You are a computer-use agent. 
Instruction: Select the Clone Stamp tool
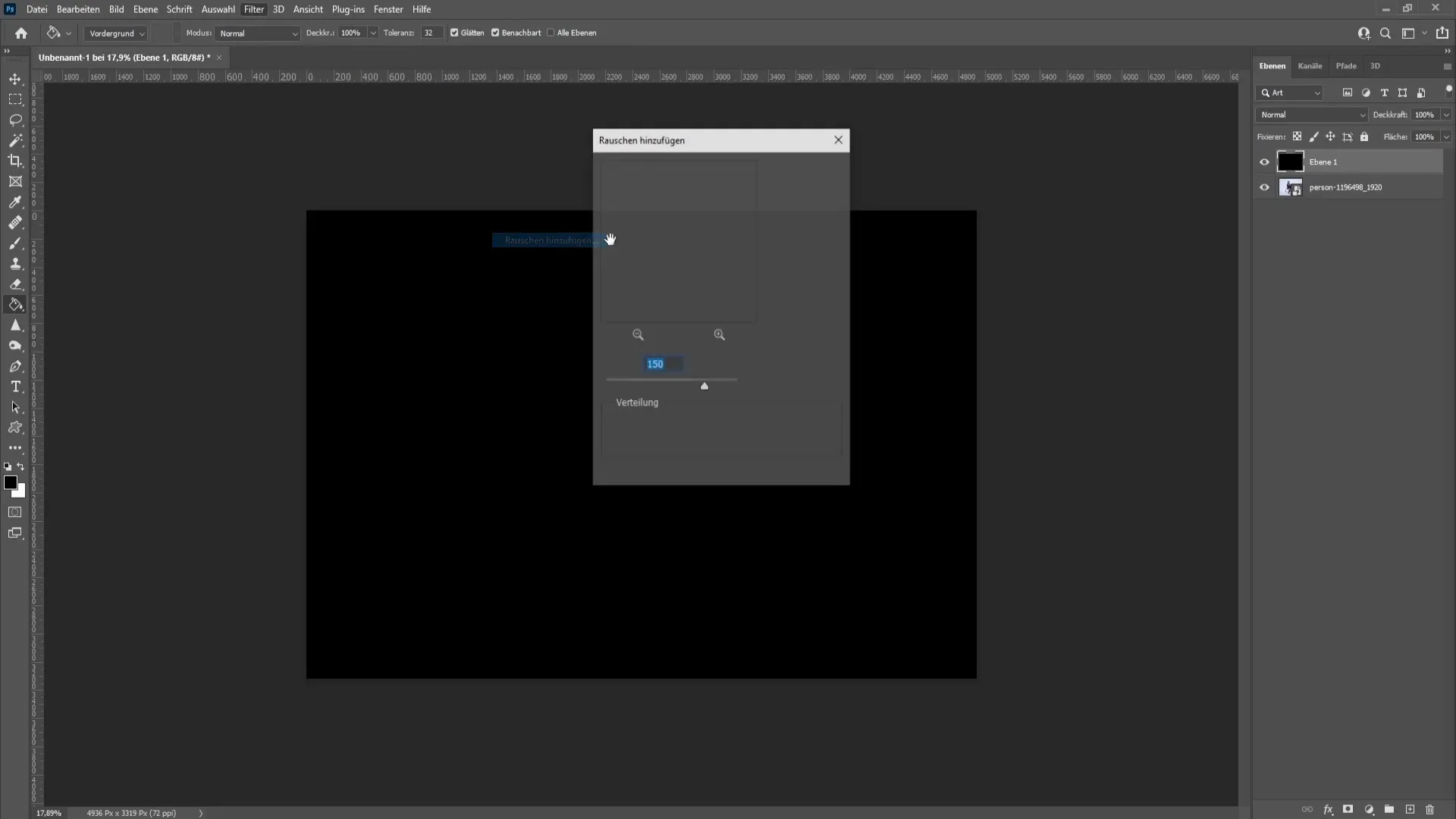click(15, 263)
